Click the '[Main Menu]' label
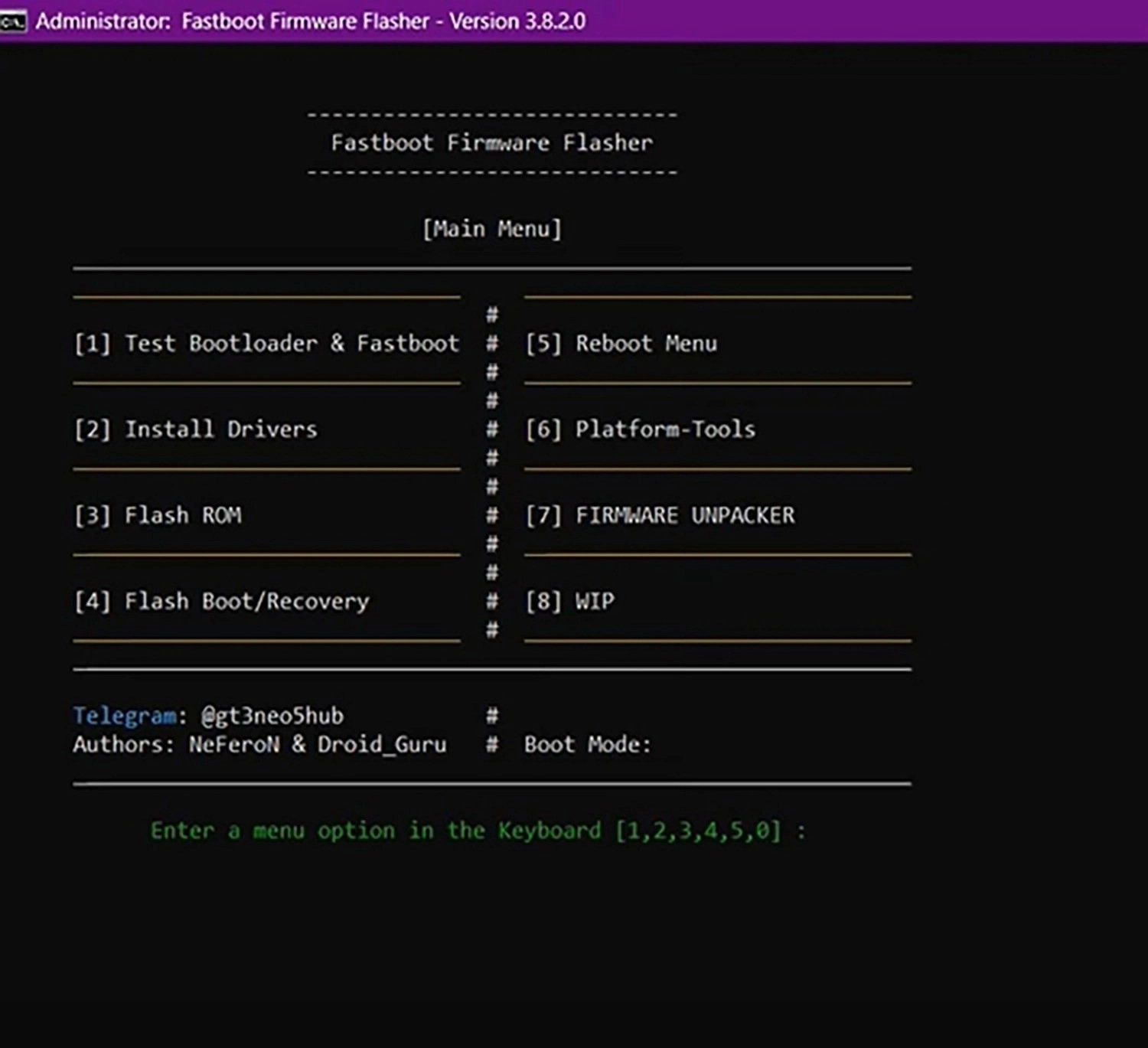The width and height of the screenshot is (1148, 1048). pos(492,229)
